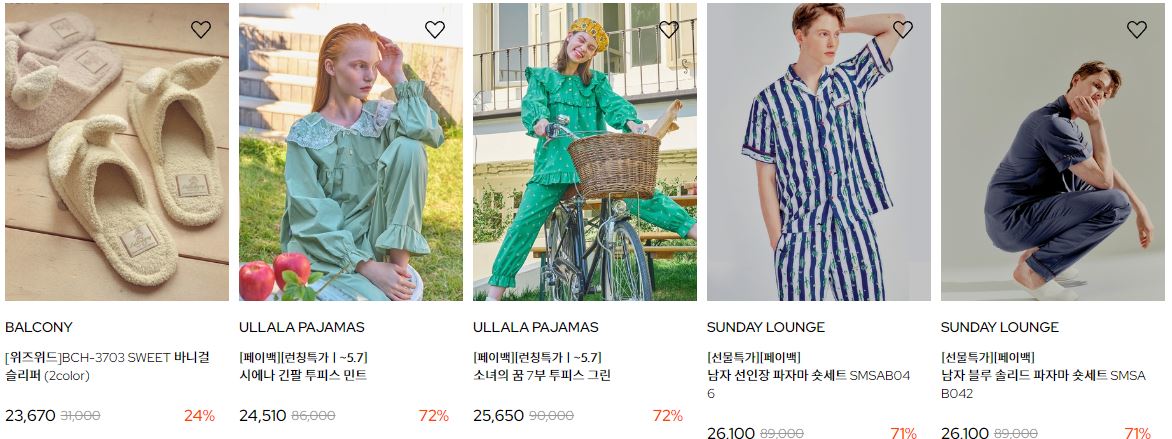Toggle wishlist heart on striped cactus pajamas
1172x439 pixels.
coord(902,29)
